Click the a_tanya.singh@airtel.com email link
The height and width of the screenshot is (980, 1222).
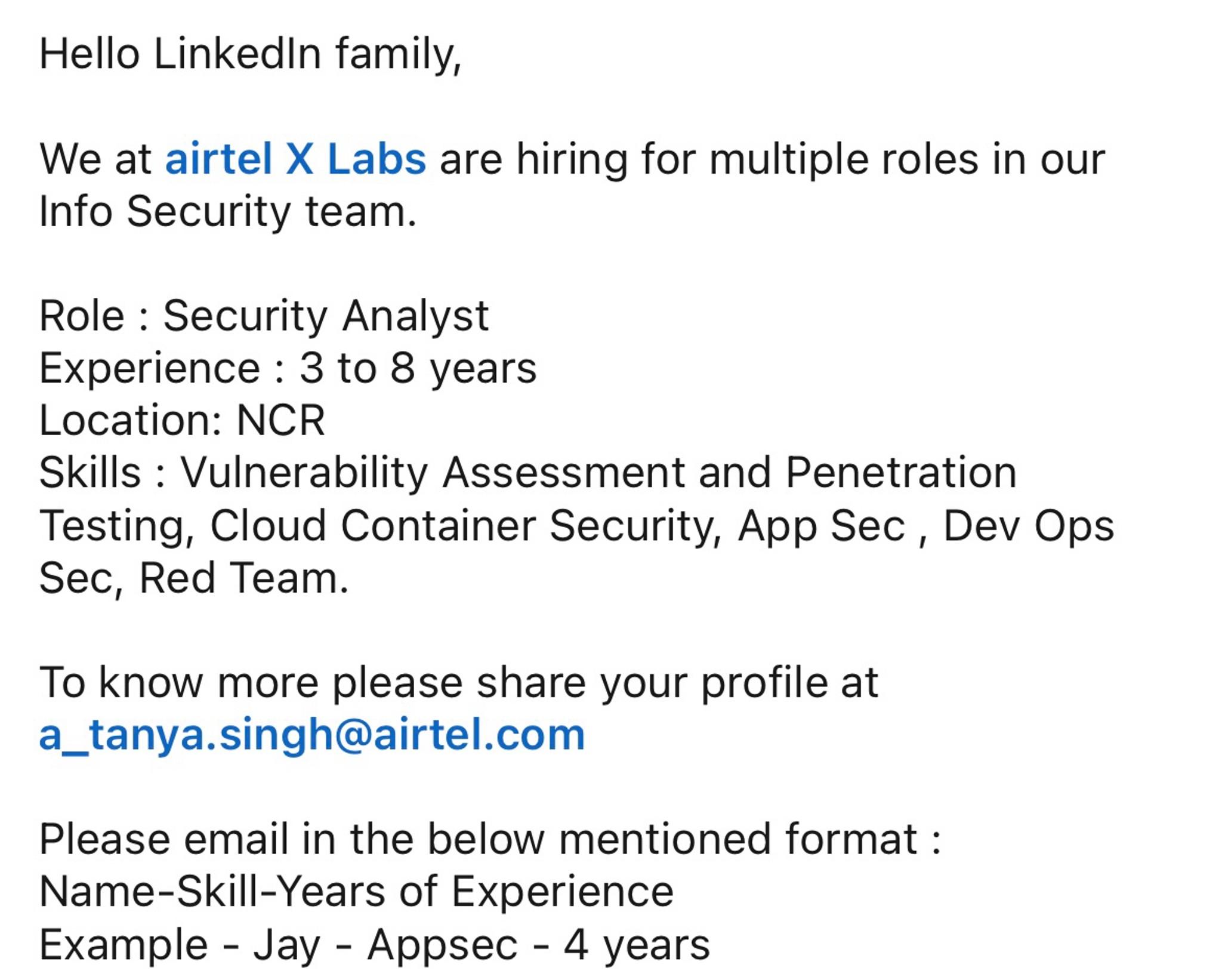click(311, 734)
